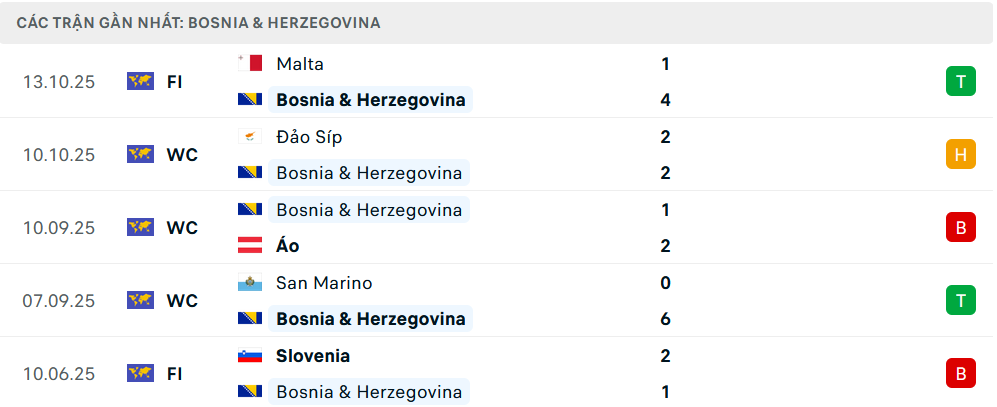Click the Austria flag next to Áo
The height and width of the screenshot is (407, 997).
[x=250, y=246]
